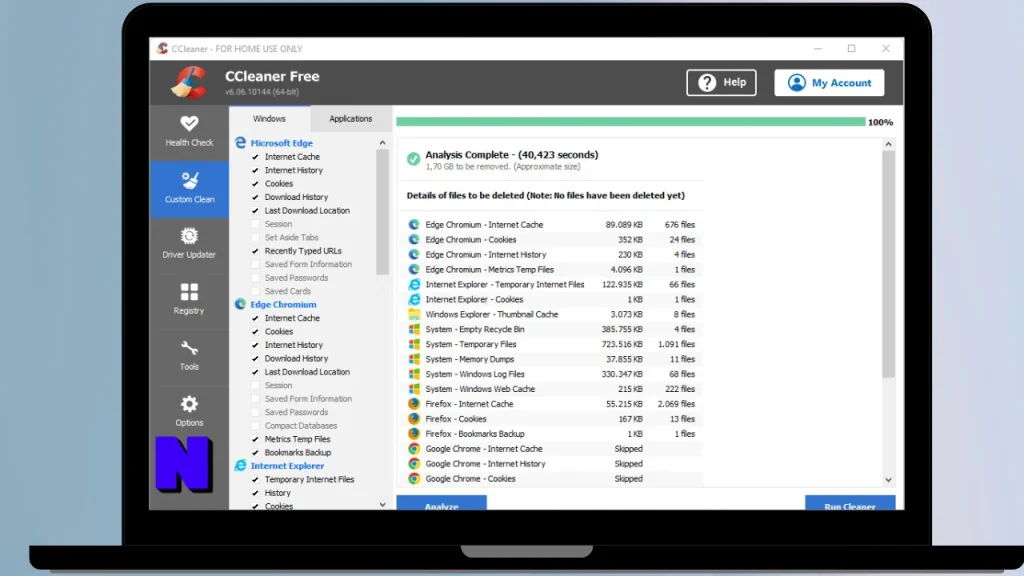1024x576 pixels.
Task: Select the Edge Chromium - Internet History row
Action: point(554,254)
